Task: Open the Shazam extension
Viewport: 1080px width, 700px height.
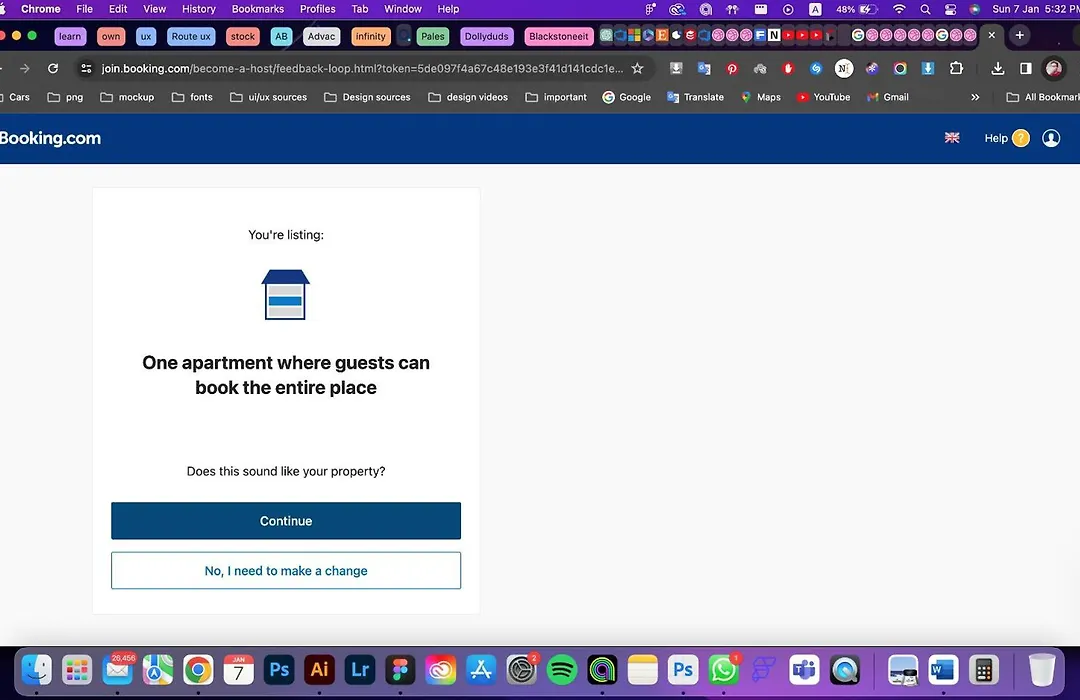Action: pos(816,68)
